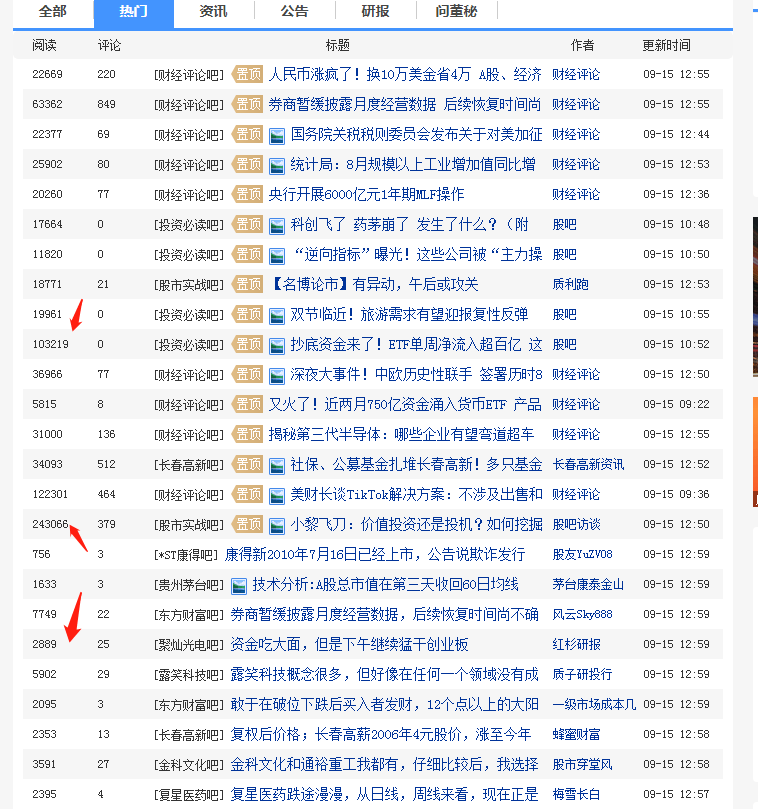Click image icon beside 统计局 8月规模以上 post

[277, 166]
